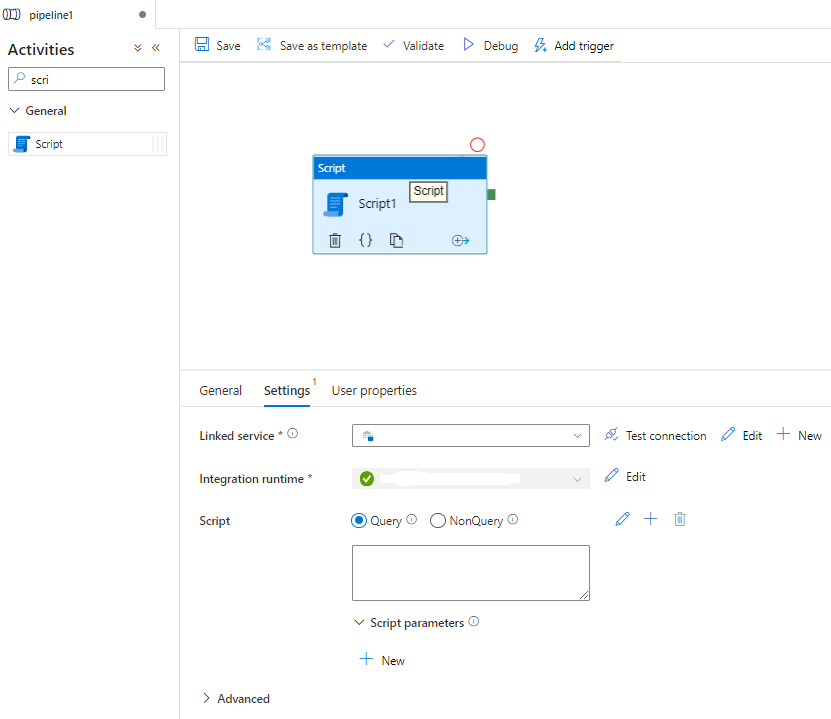Open Script1 code view via curly braces icon
Image resolution: width=831 pixels, height=719 pixels.
[x=365, y=240]
